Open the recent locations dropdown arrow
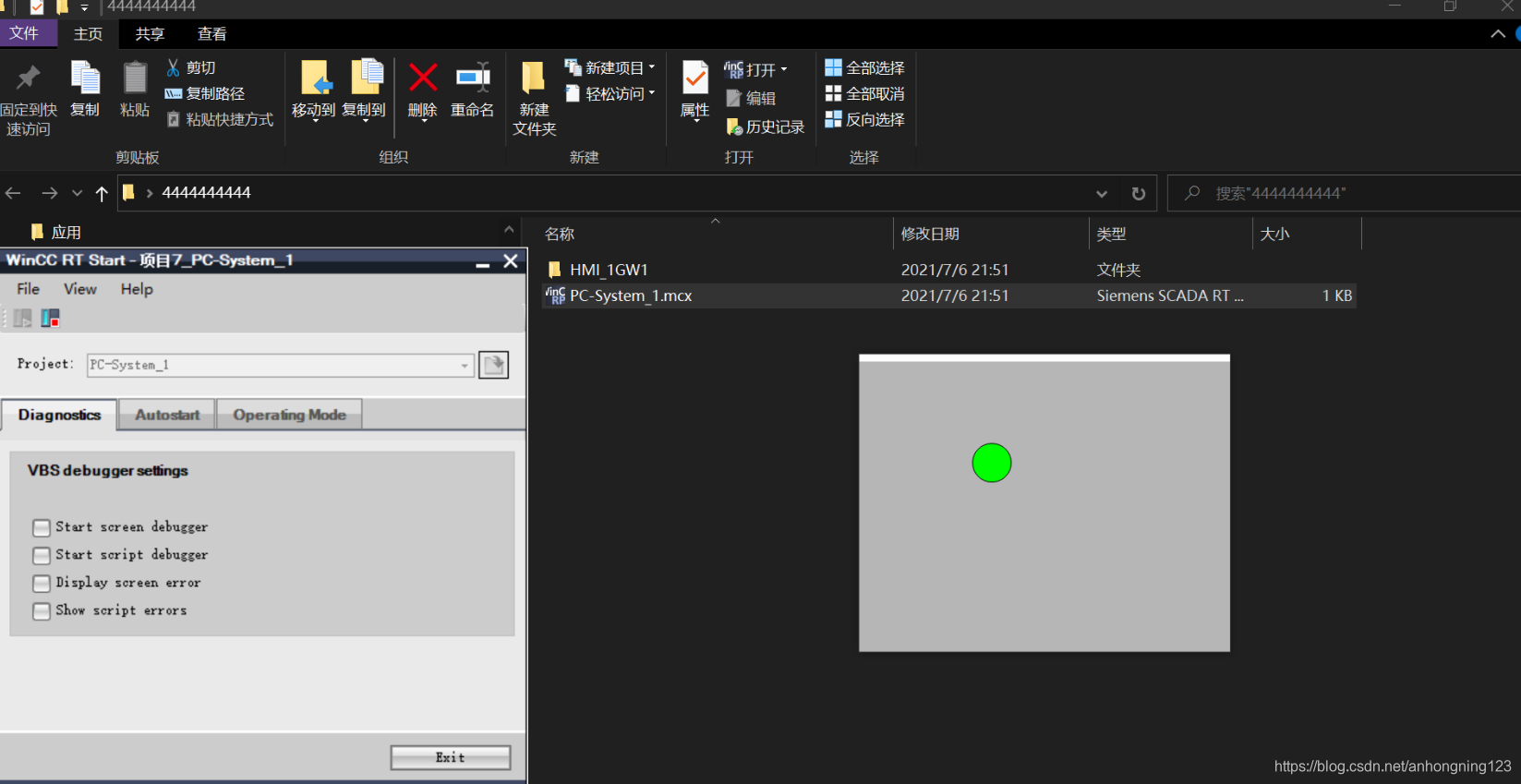The width and height of the screenshot is (1521, 784). [77, 193]
